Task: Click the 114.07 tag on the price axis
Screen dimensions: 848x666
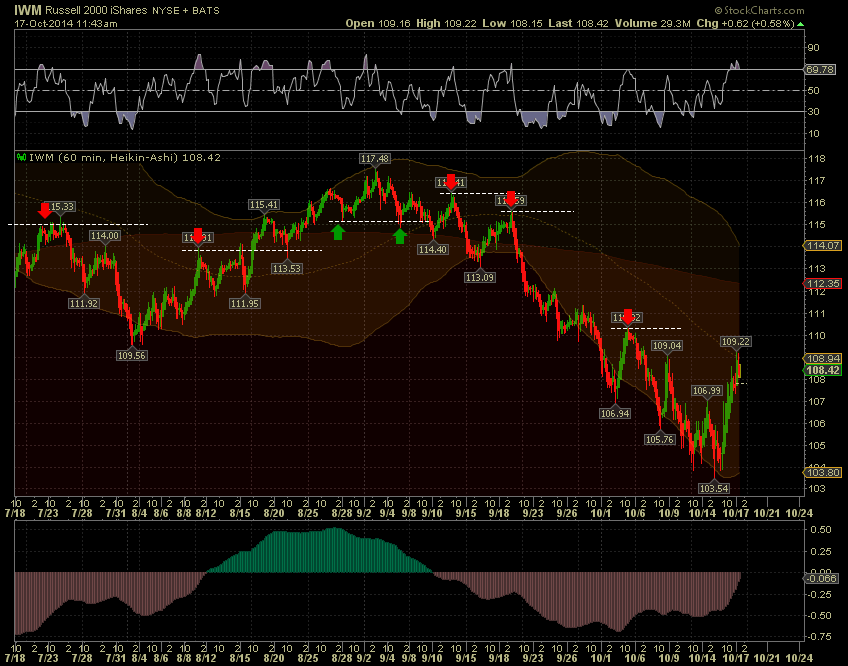Action: (x=823, y=246)
